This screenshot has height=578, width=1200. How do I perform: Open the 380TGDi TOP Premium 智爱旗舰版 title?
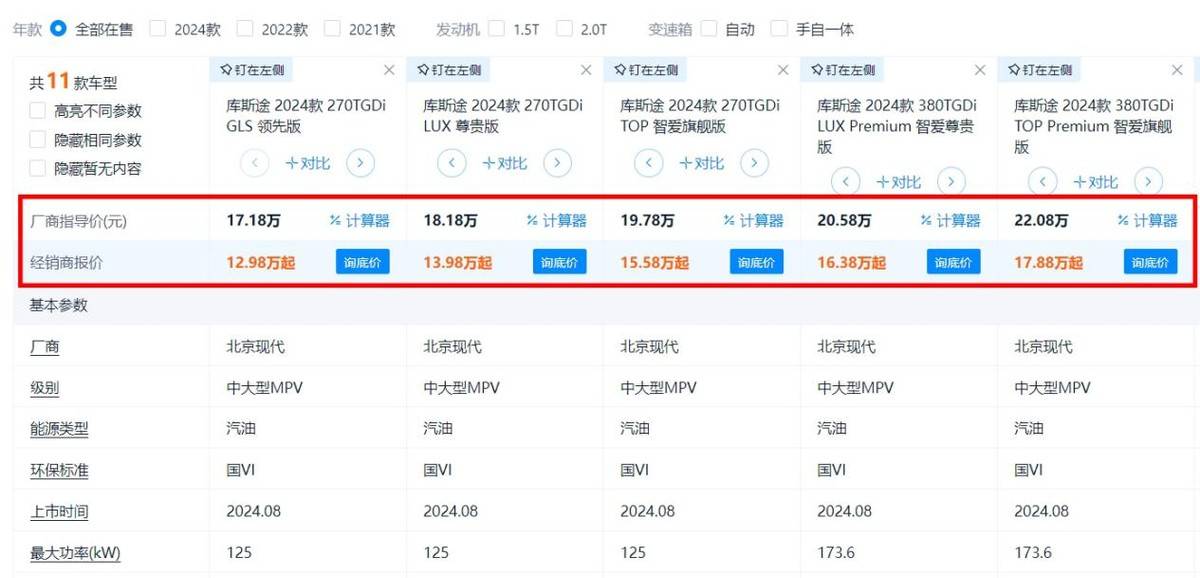(1094, 126)
